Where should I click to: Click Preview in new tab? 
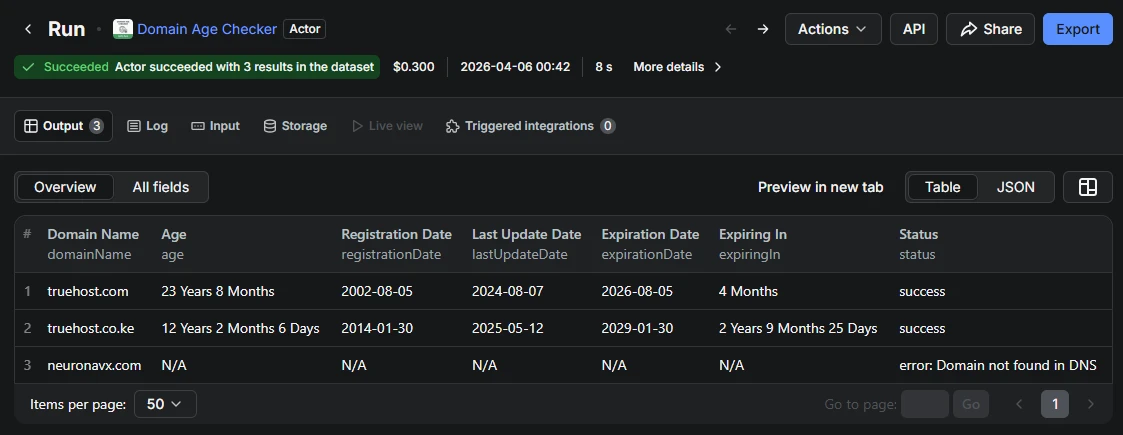pos(821,187)
